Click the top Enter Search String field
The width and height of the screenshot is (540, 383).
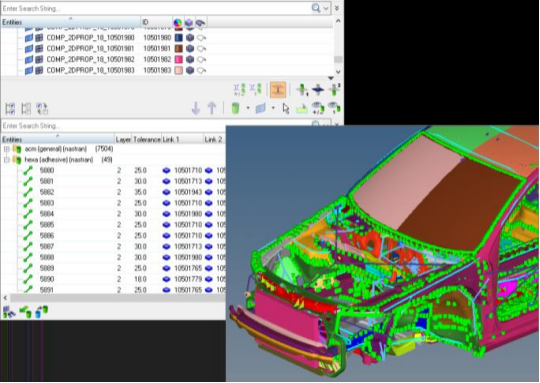point(155,8)
